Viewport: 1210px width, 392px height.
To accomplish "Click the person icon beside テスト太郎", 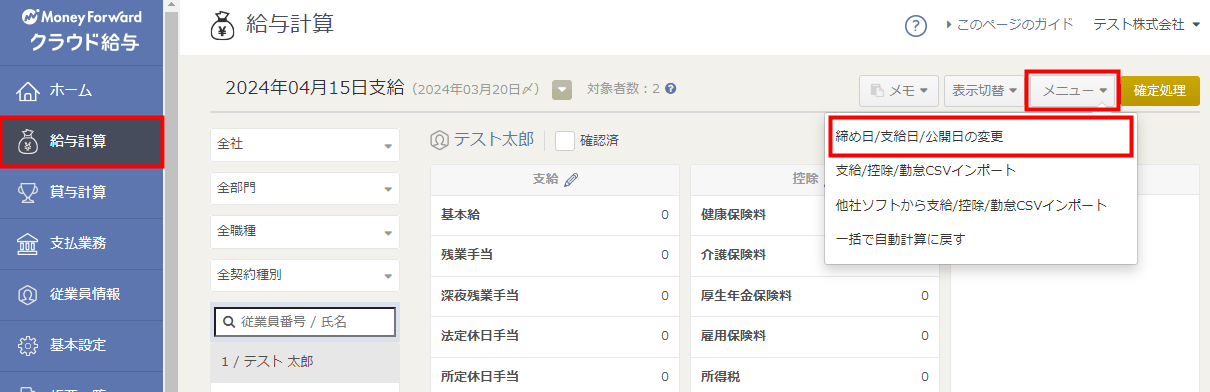I will (439, 140).
